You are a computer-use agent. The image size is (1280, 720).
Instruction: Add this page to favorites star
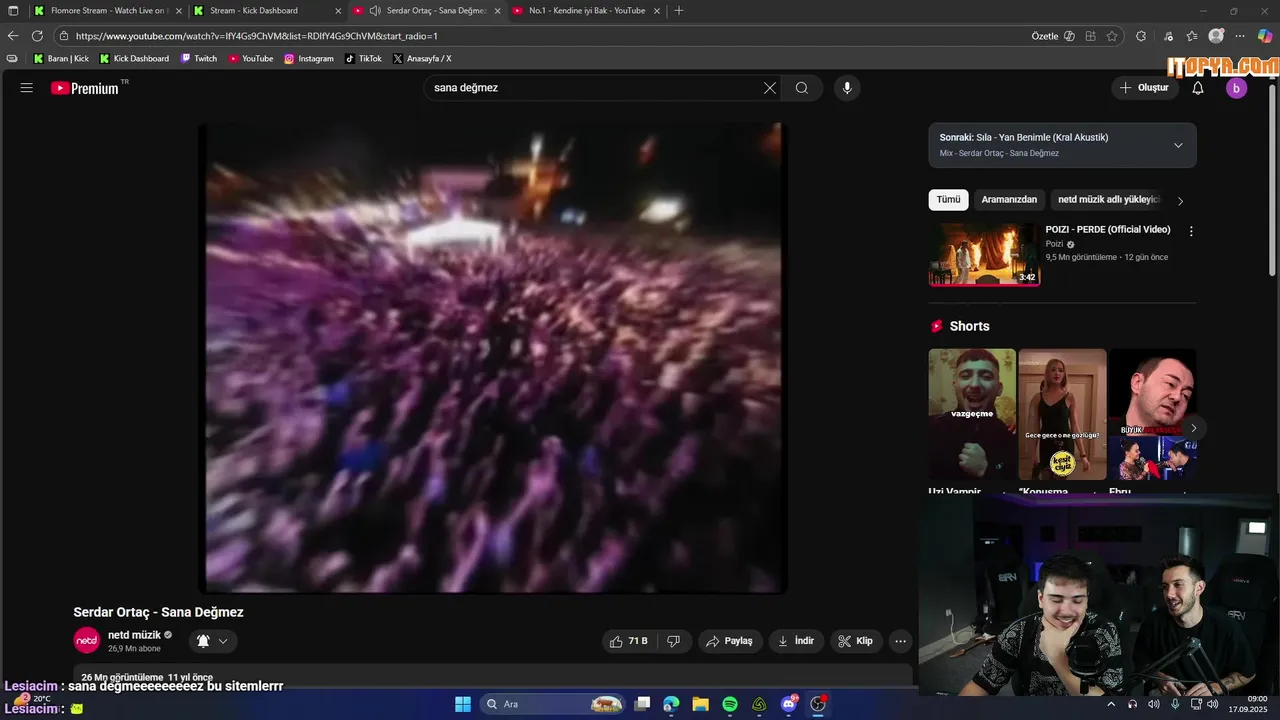[1112, 36]
